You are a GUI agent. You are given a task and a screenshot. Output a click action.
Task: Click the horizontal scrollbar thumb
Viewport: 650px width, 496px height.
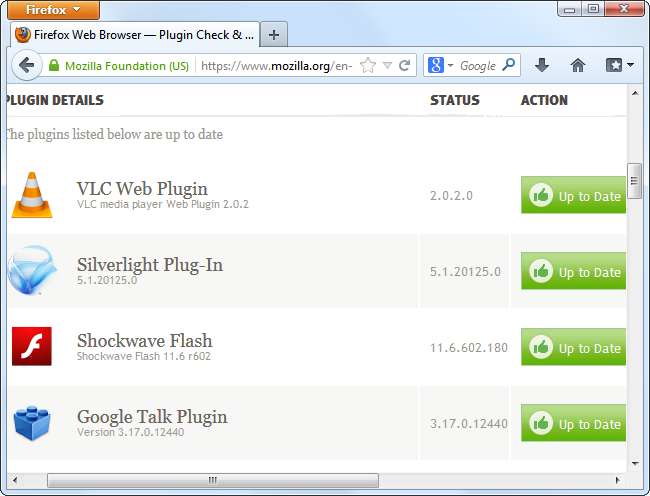coord(213,480)
